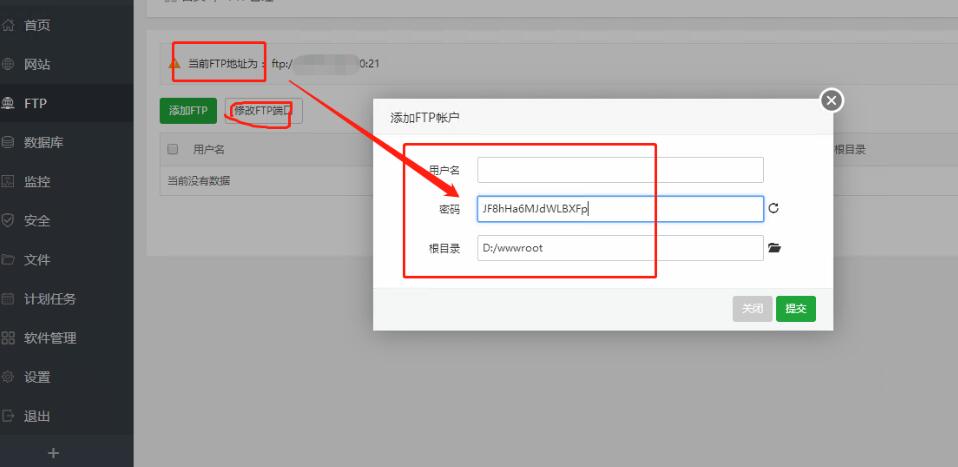This screenshot has width=958, height=467.
Task: Click the gear icon beside 设置
Action: (8, 377)
